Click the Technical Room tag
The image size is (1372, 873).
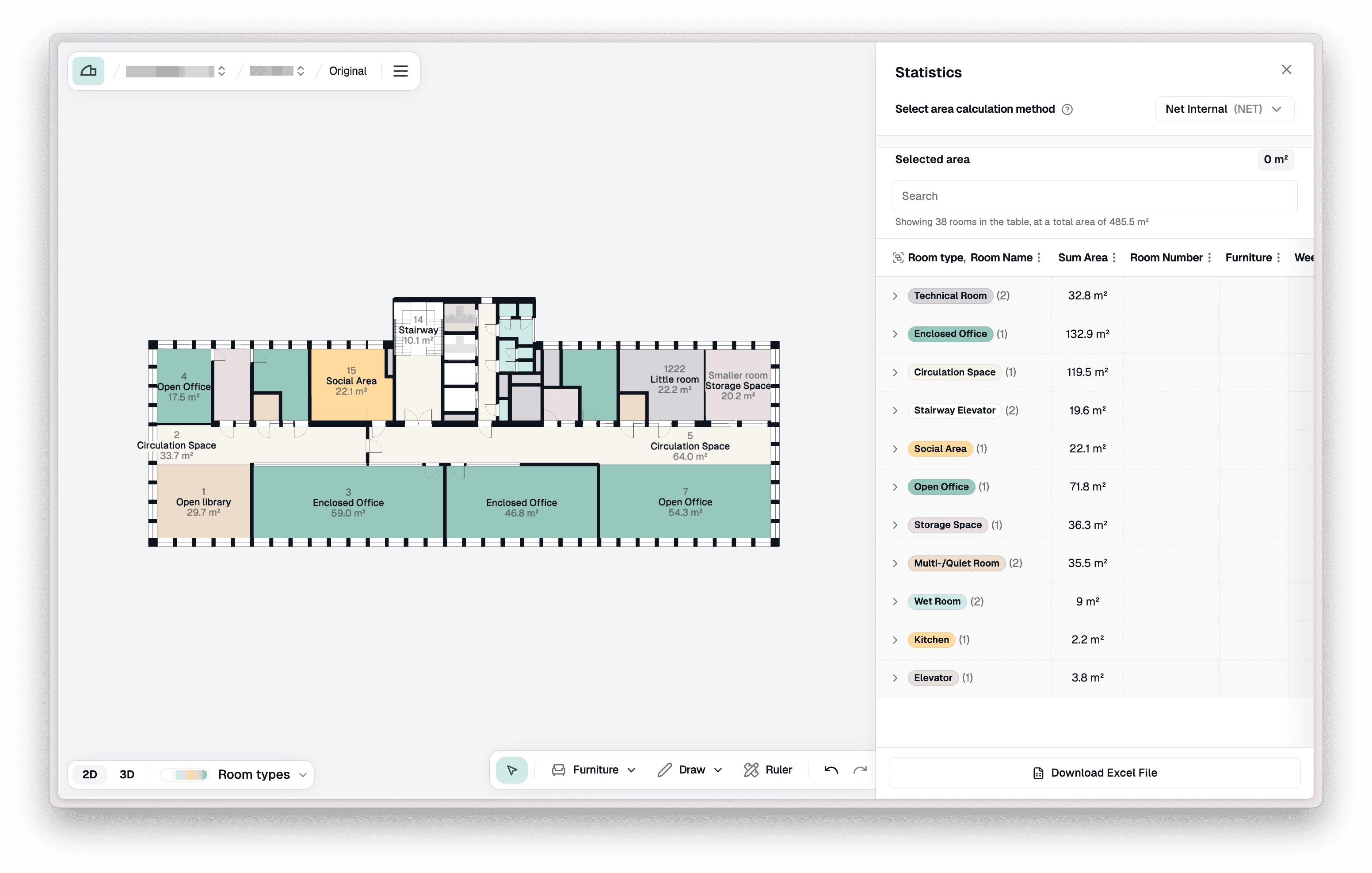click(950, 296)
